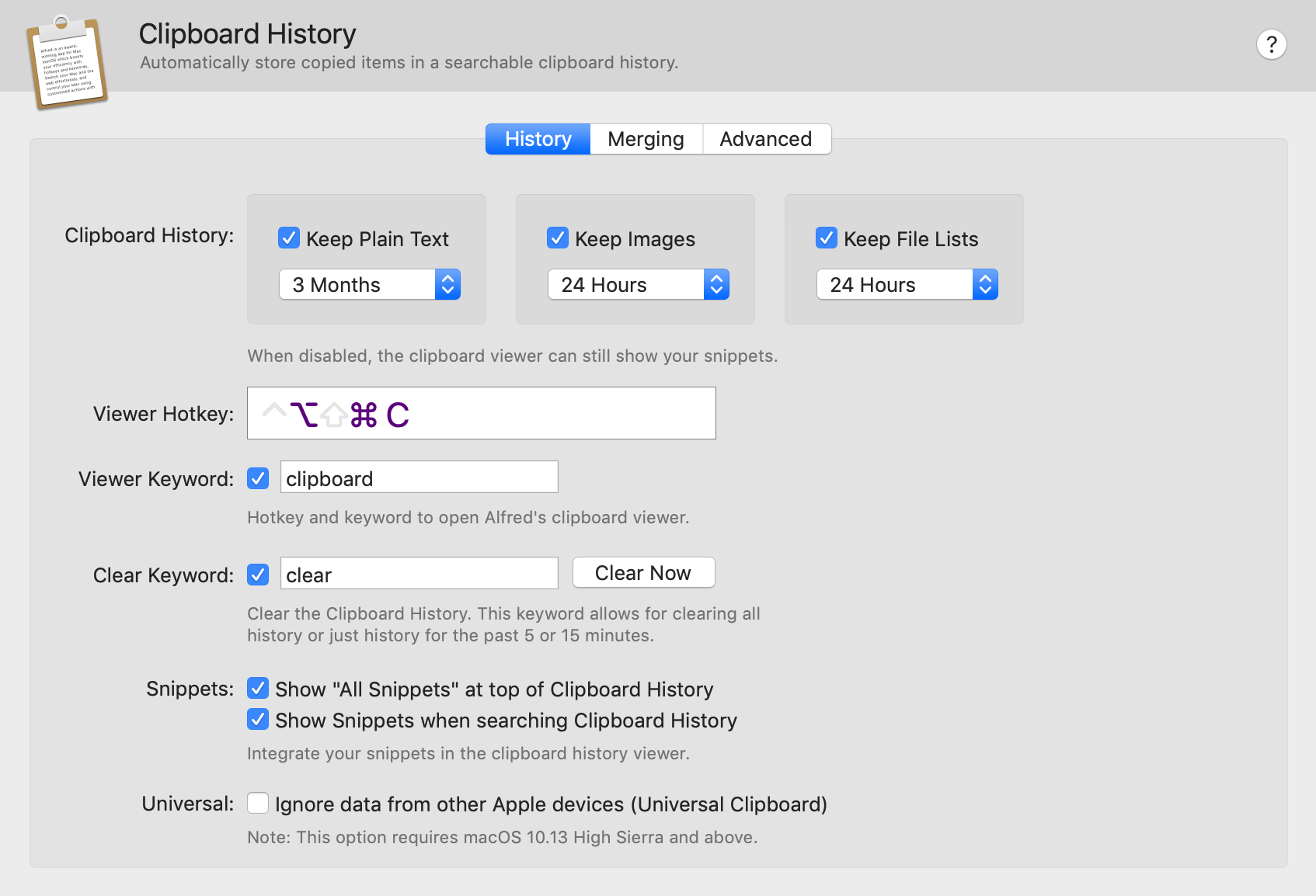
Task: Uncheck Keep Images
Action: pyautogui.click(x=557, y=238)
